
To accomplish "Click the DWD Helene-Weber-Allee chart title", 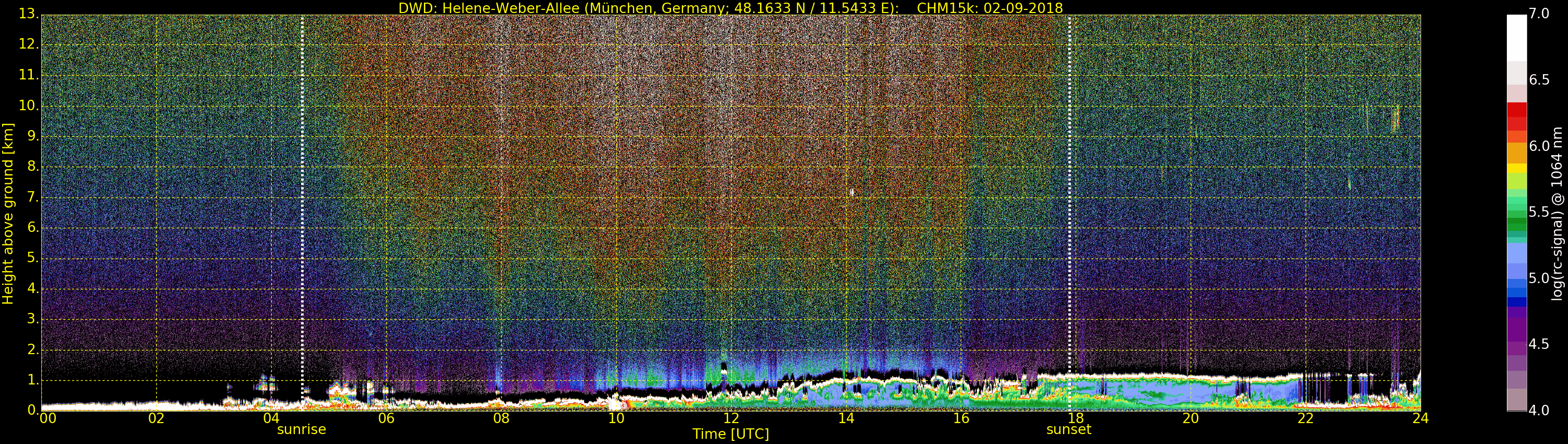I will (x=731, y=8).
